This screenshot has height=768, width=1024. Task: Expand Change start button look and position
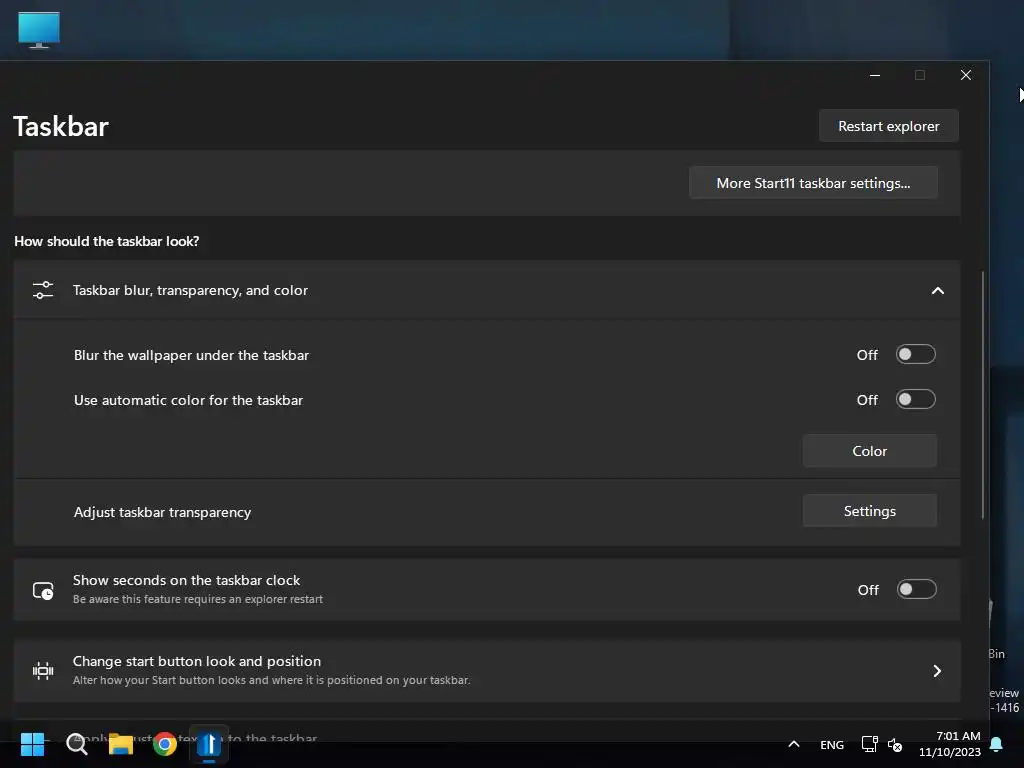937,671
